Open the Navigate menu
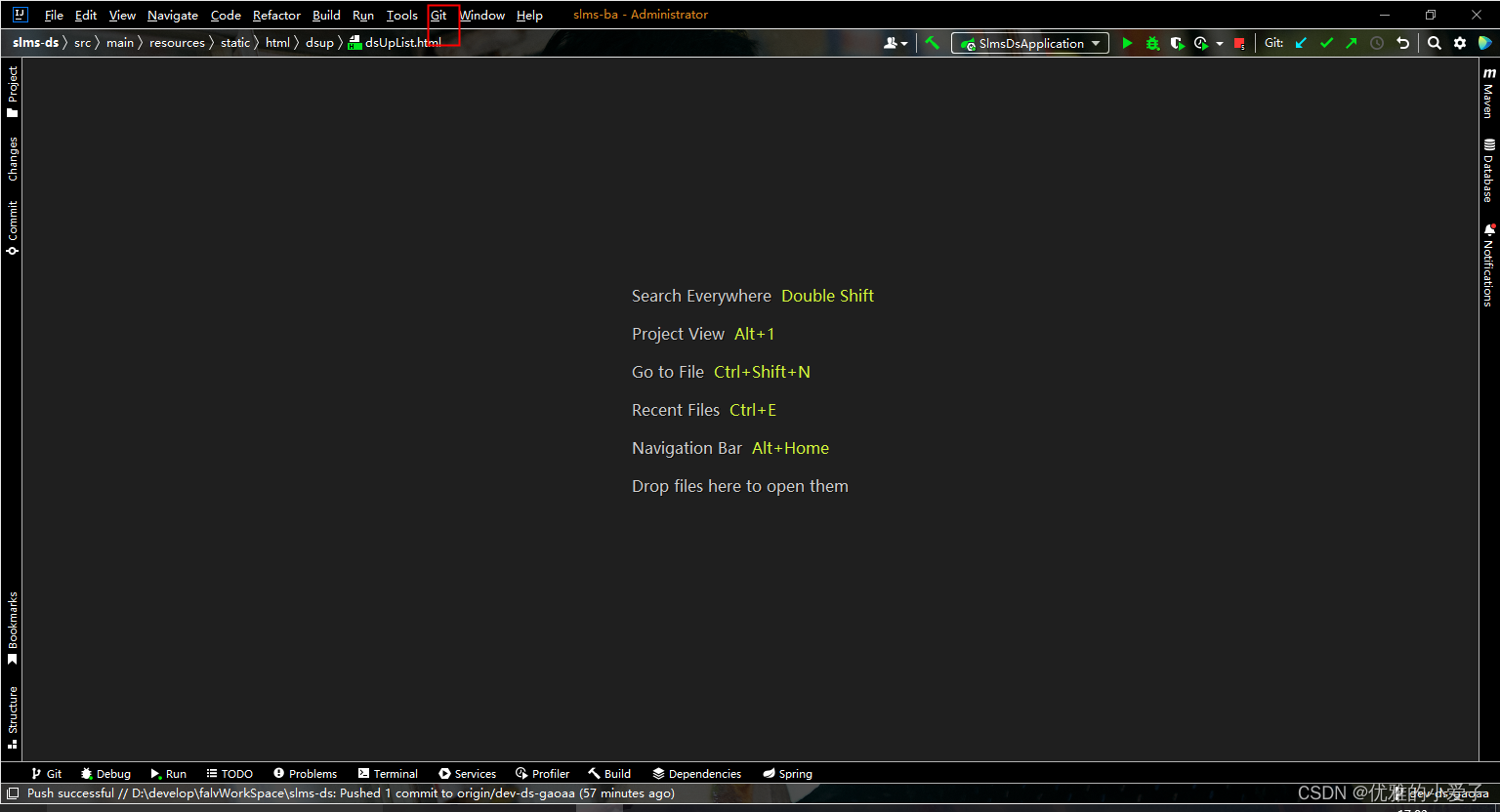This screenshot has width=1500, height=812. [x=173, y=15]
